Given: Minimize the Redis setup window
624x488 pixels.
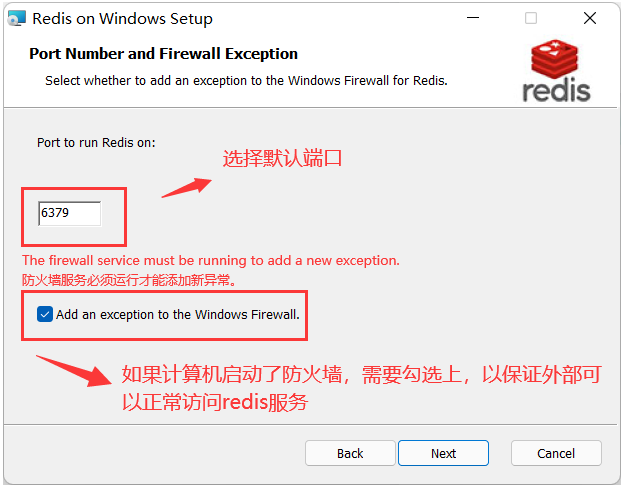Looking at the screenshot, I should click(473, 18).
